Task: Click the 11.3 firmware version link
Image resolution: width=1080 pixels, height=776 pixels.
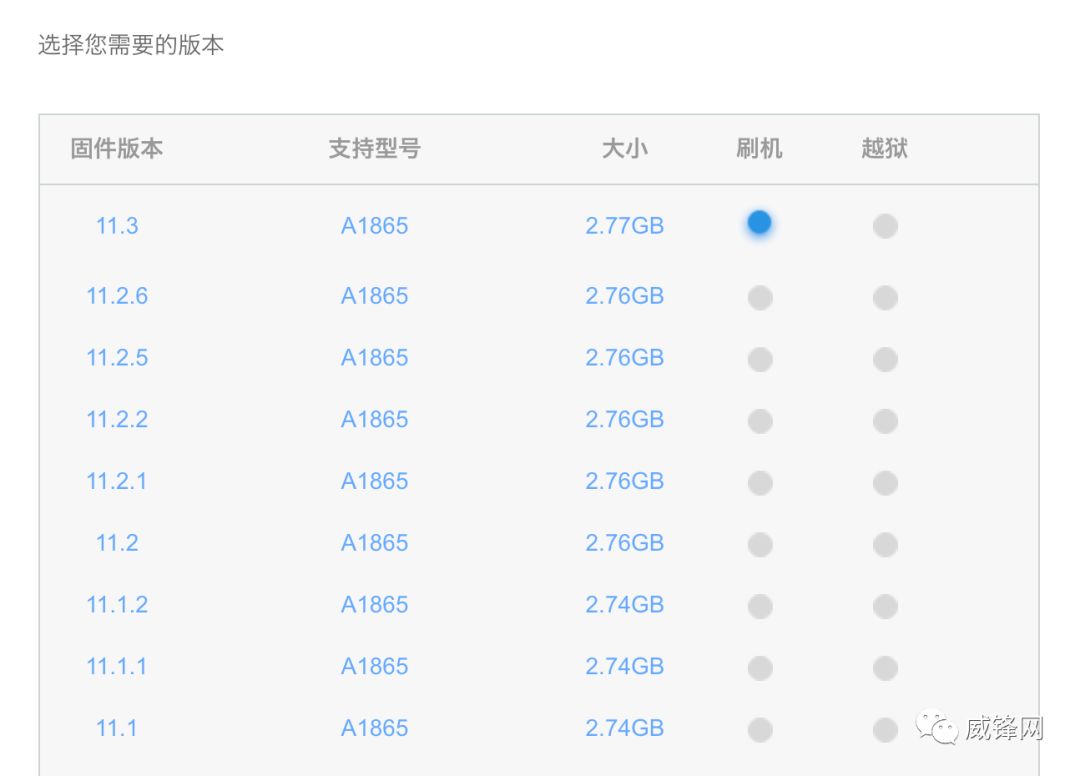Action: 117,226
